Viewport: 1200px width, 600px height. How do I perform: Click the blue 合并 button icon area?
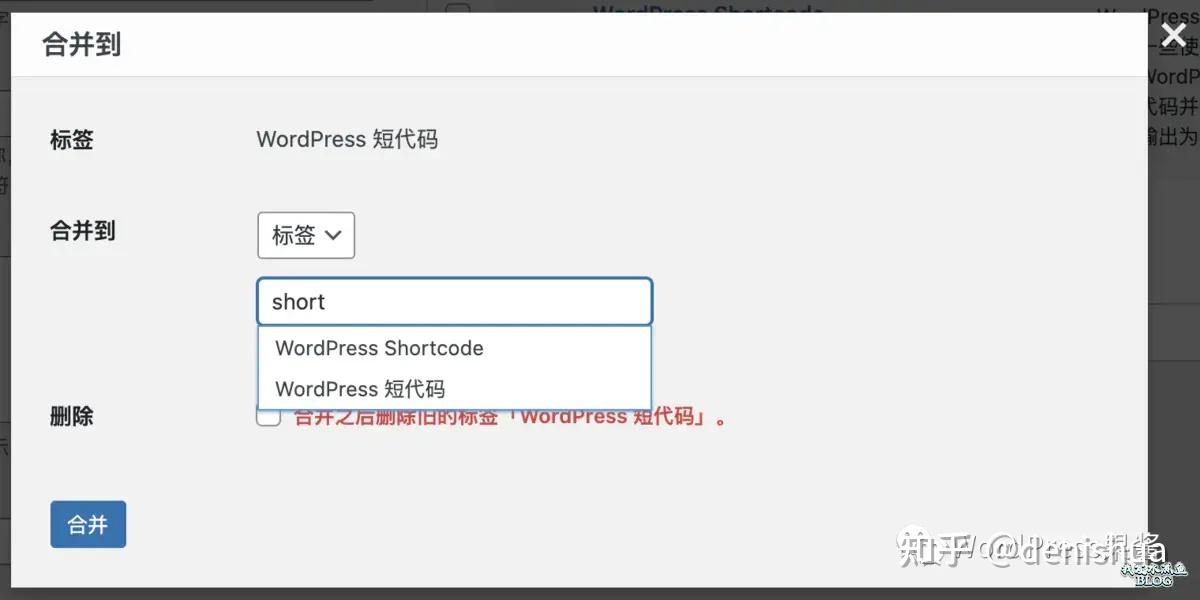tap(88, 524)
